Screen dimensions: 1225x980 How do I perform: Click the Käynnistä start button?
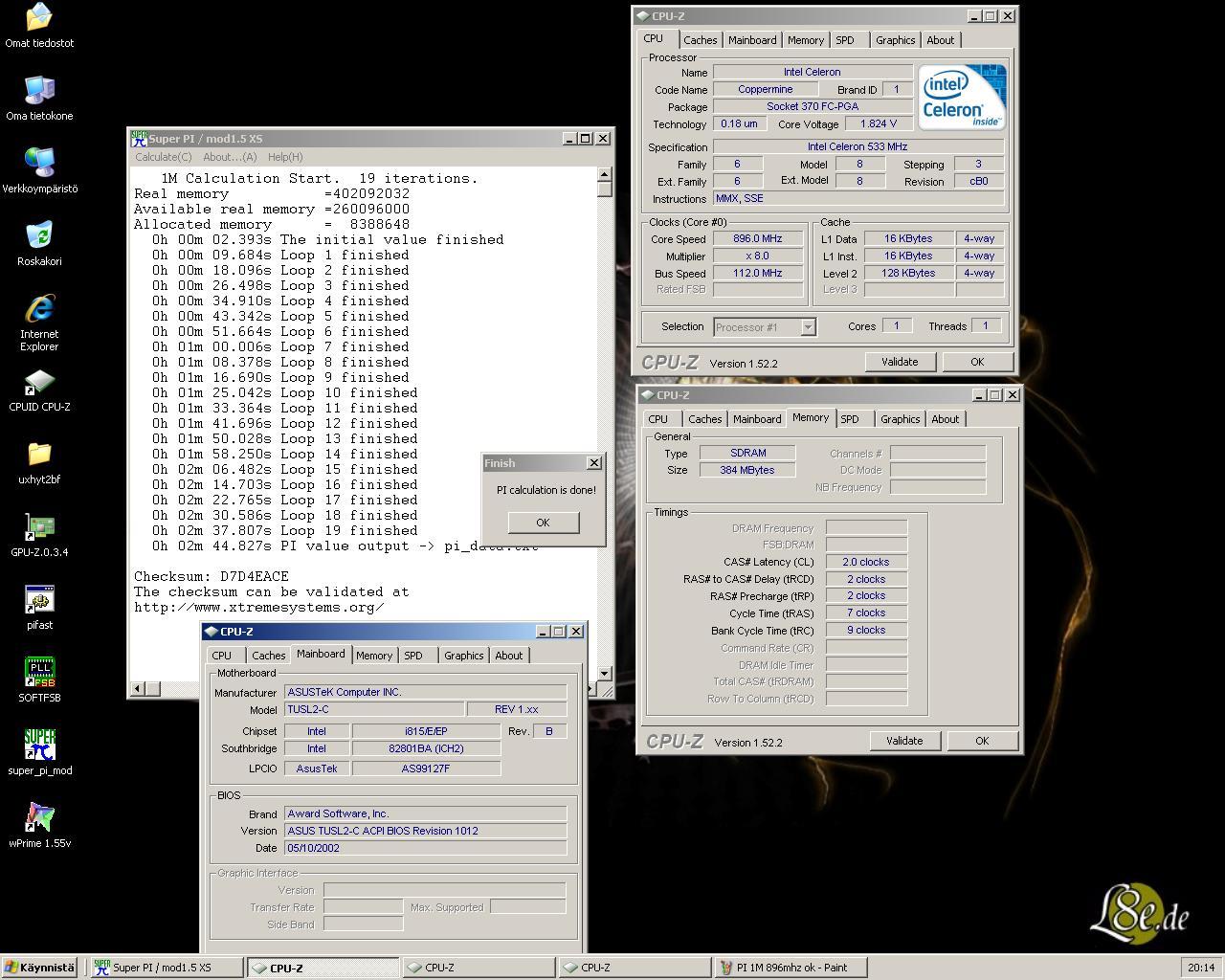coord(40,968)
